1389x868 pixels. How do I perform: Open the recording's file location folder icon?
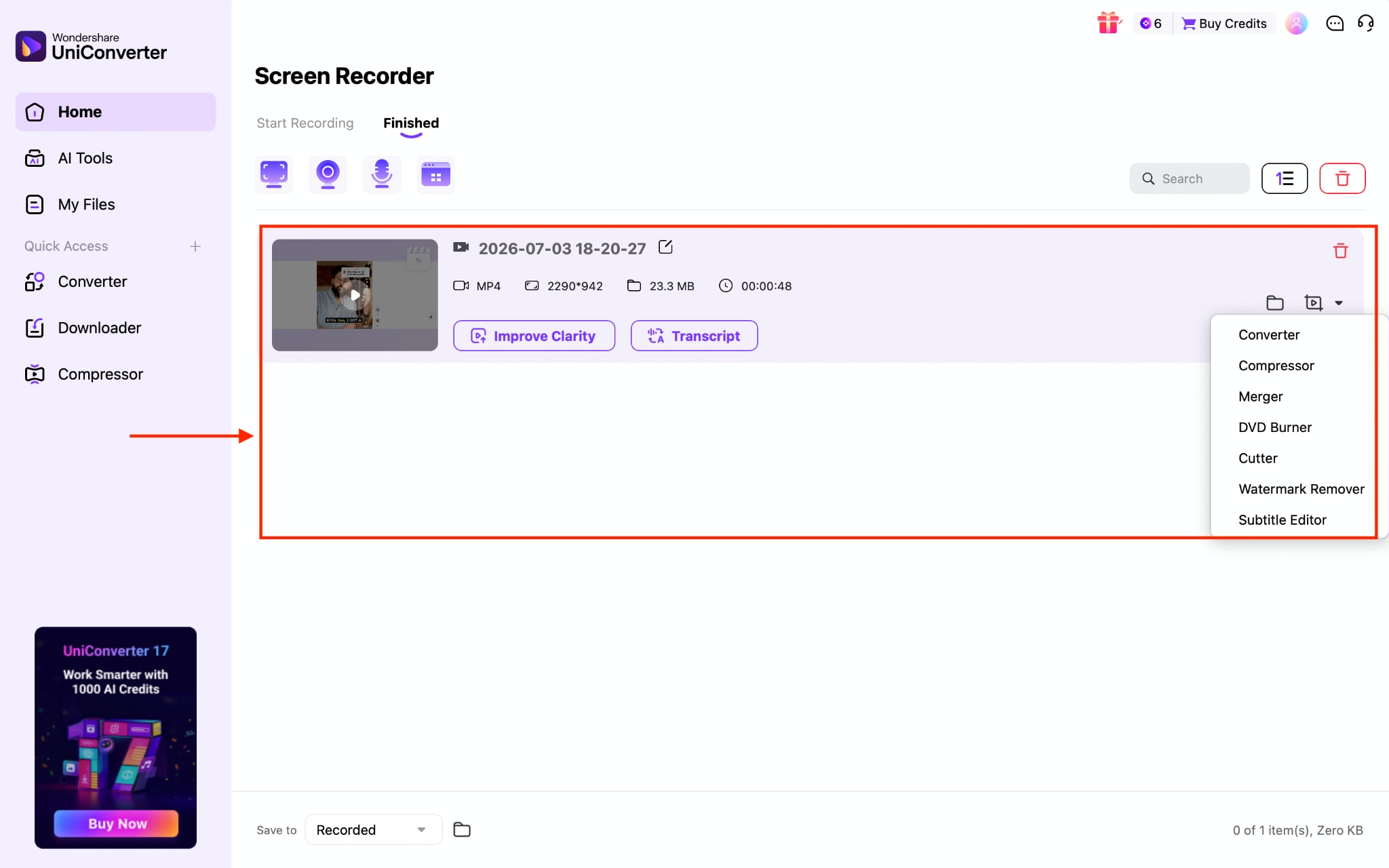[1275, 303]
